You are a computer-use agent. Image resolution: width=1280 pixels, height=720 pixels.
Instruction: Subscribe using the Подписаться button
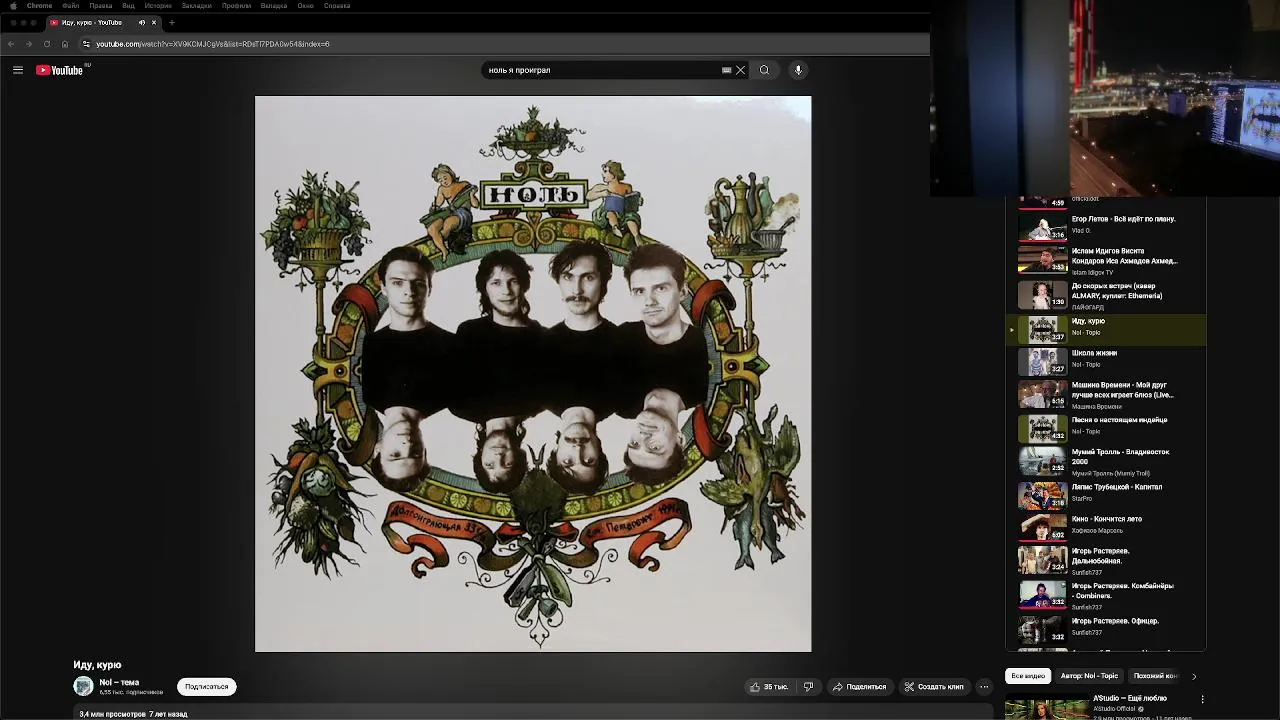pos(207,687)
